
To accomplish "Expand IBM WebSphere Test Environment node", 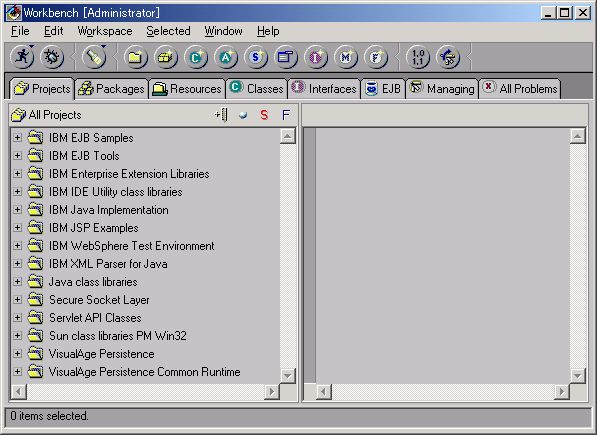I will (18, 245).
